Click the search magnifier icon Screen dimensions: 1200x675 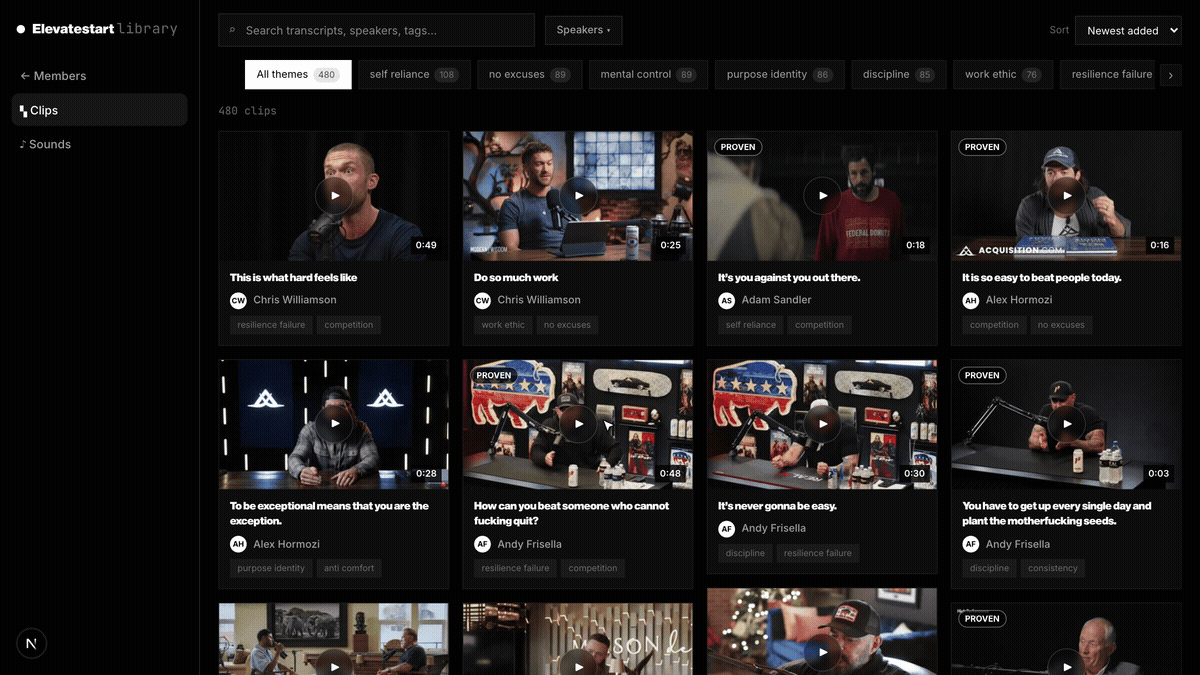[233, 30]
